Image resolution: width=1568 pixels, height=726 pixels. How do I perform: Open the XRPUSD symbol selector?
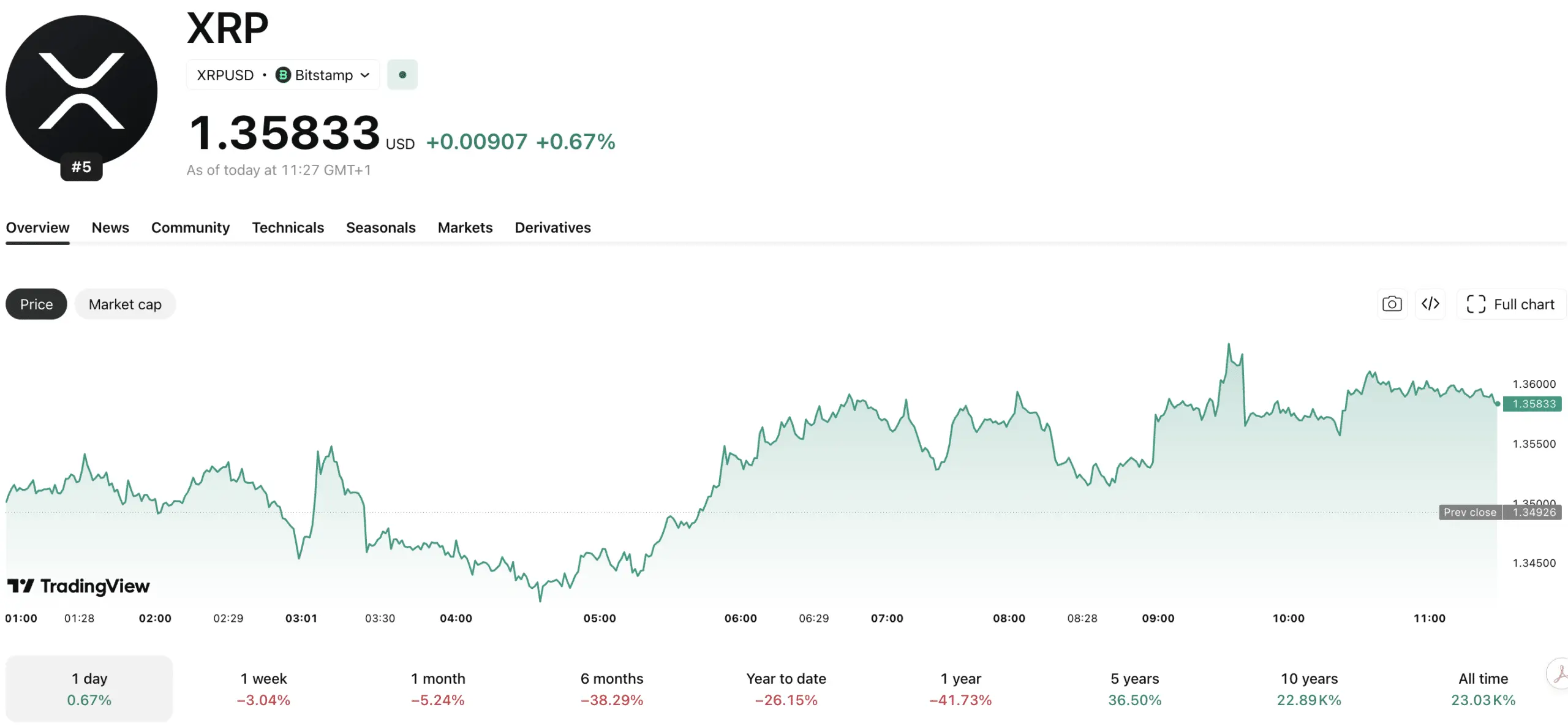[225, 75]
